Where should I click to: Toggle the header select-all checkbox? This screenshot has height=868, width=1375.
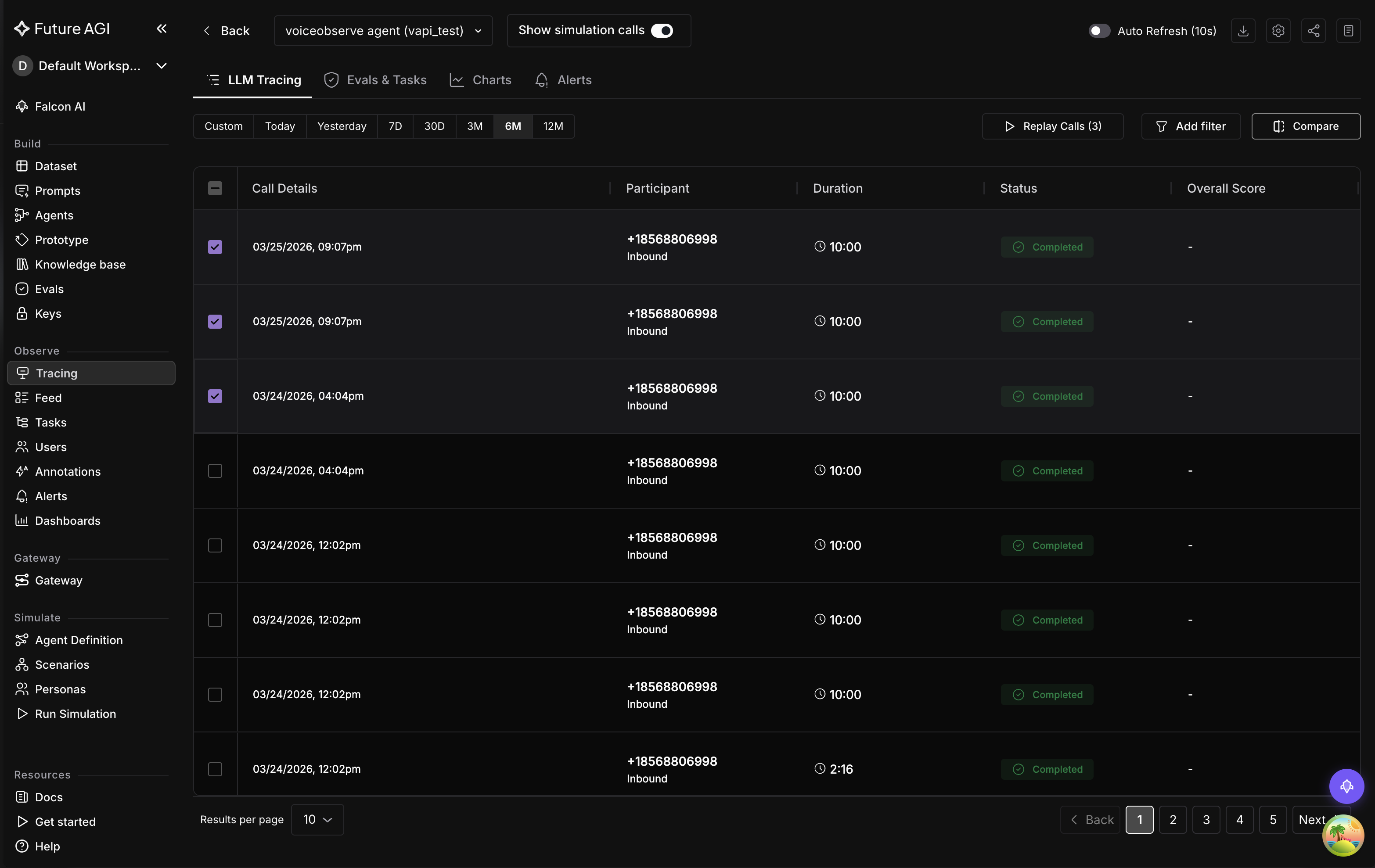coord(215,188)
